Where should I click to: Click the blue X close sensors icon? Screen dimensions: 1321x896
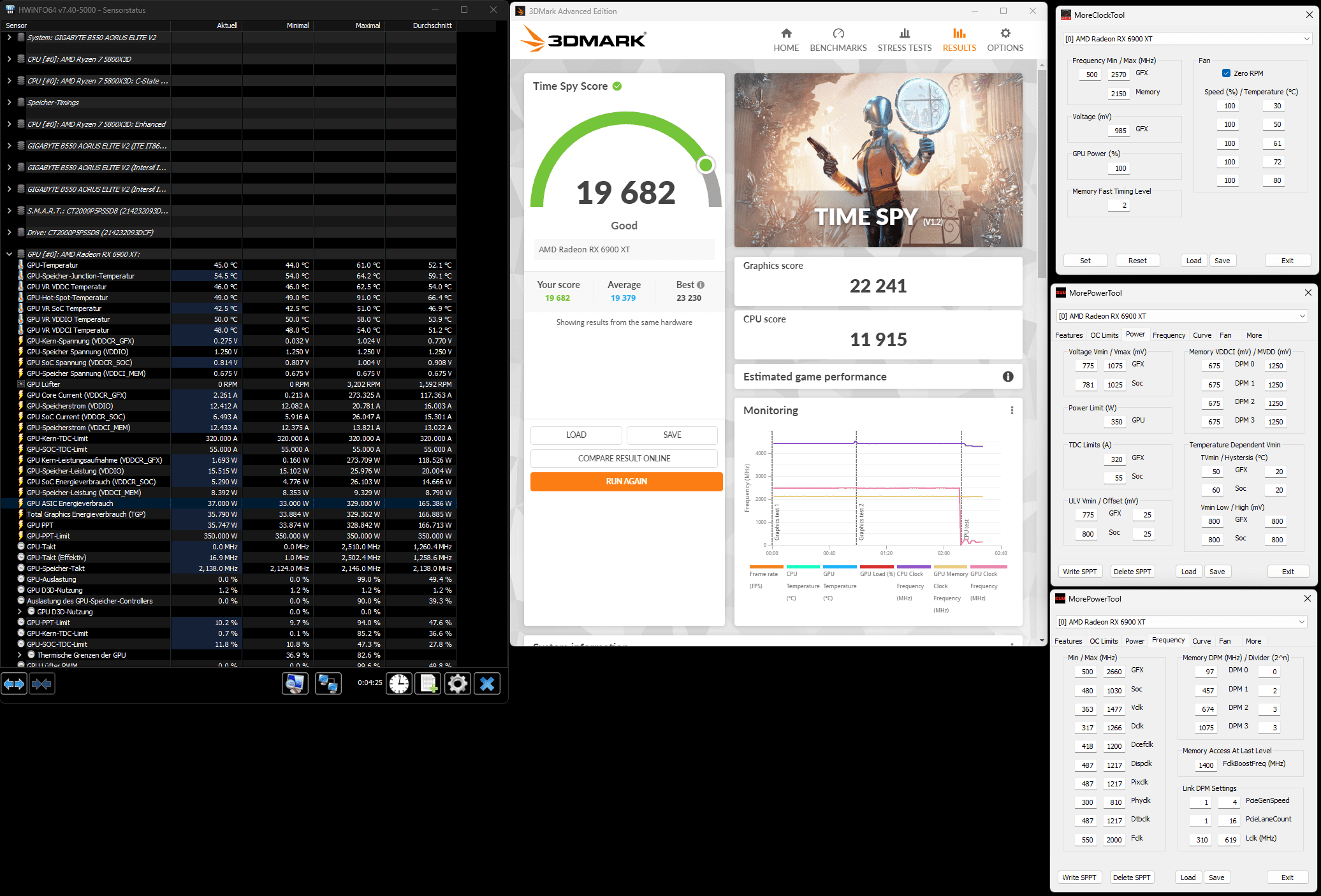pos(487,684)
